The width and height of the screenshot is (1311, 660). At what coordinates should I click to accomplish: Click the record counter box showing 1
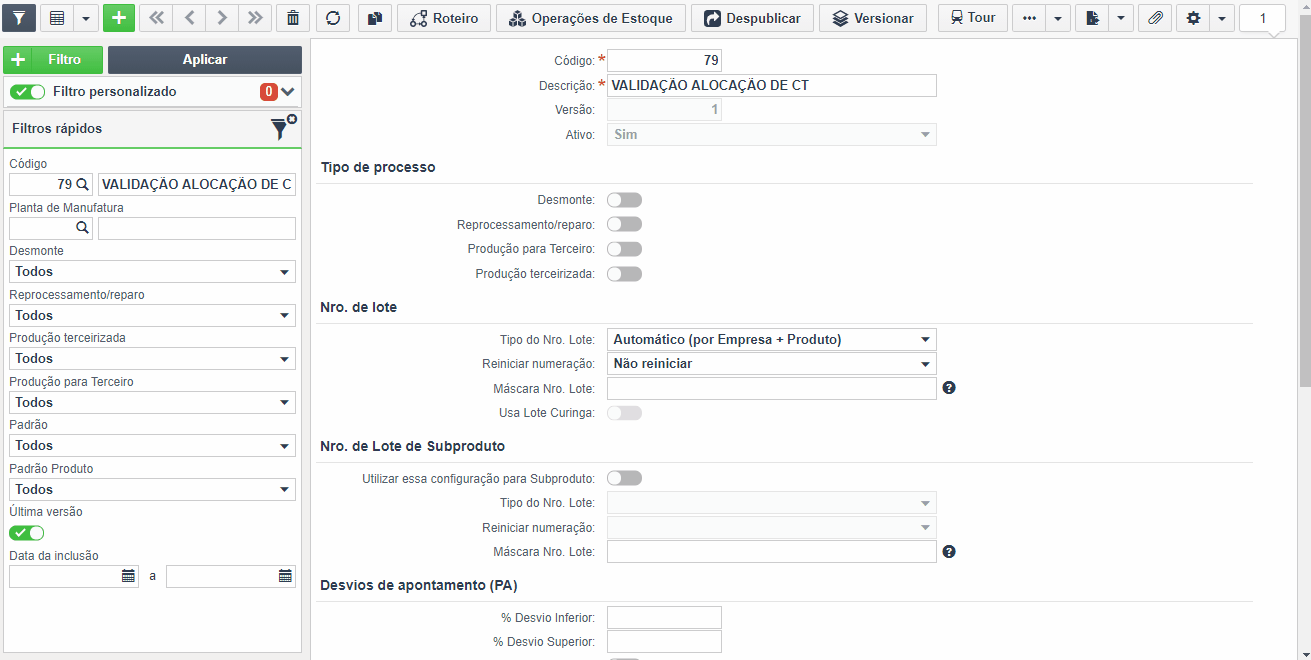[x=1262, y=18]
